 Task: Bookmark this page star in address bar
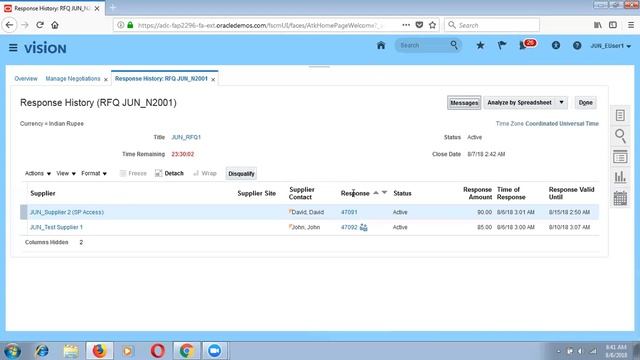click(432, 25)
